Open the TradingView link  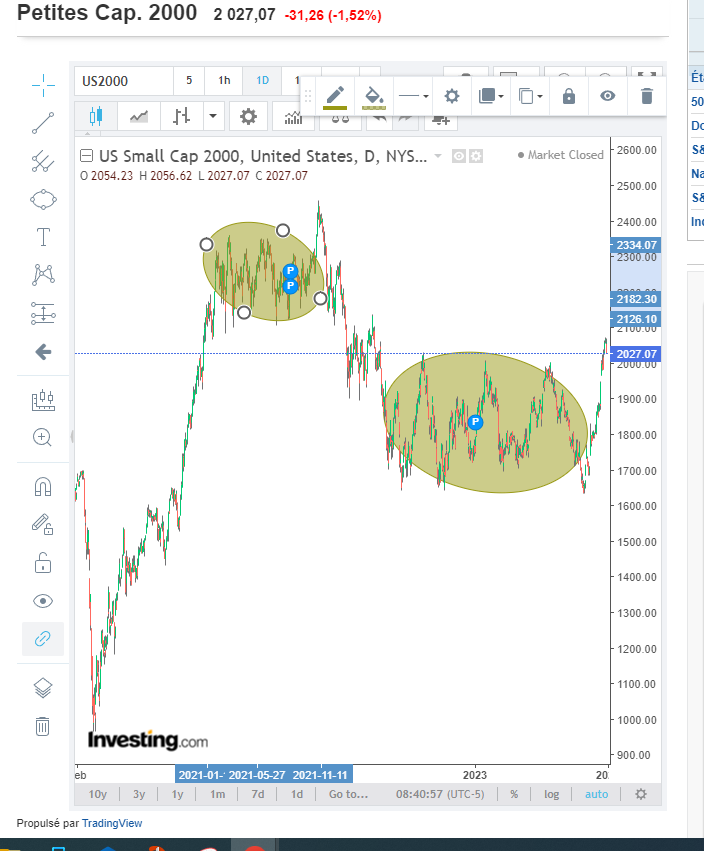[x=112, y=823]
